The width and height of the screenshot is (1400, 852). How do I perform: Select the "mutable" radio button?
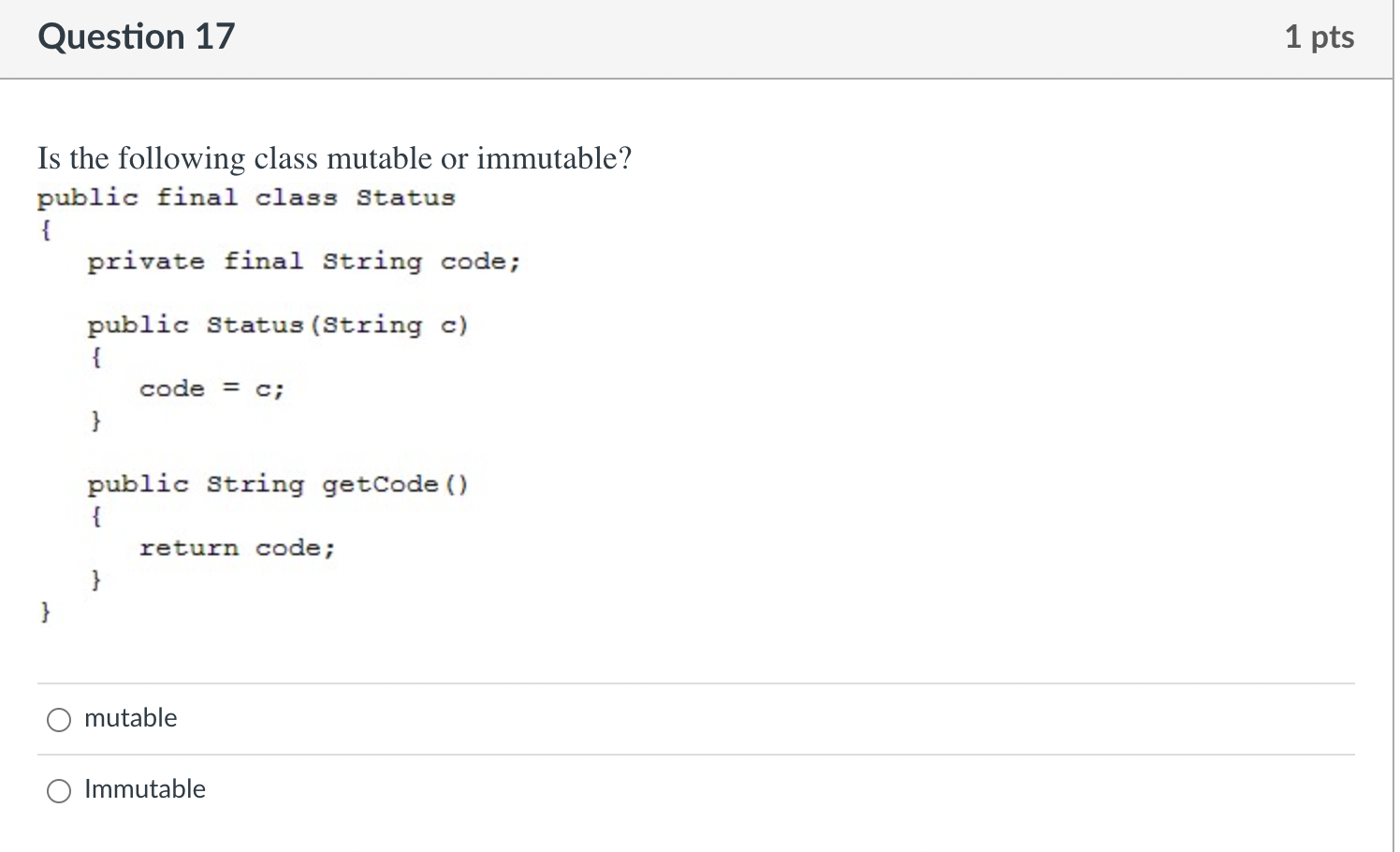59,719
